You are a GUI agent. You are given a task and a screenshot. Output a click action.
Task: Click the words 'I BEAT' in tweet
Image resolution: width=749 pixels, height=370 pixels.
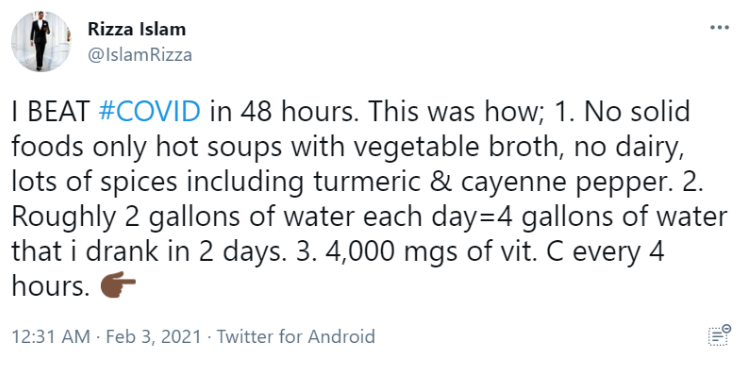coord(51,113)
